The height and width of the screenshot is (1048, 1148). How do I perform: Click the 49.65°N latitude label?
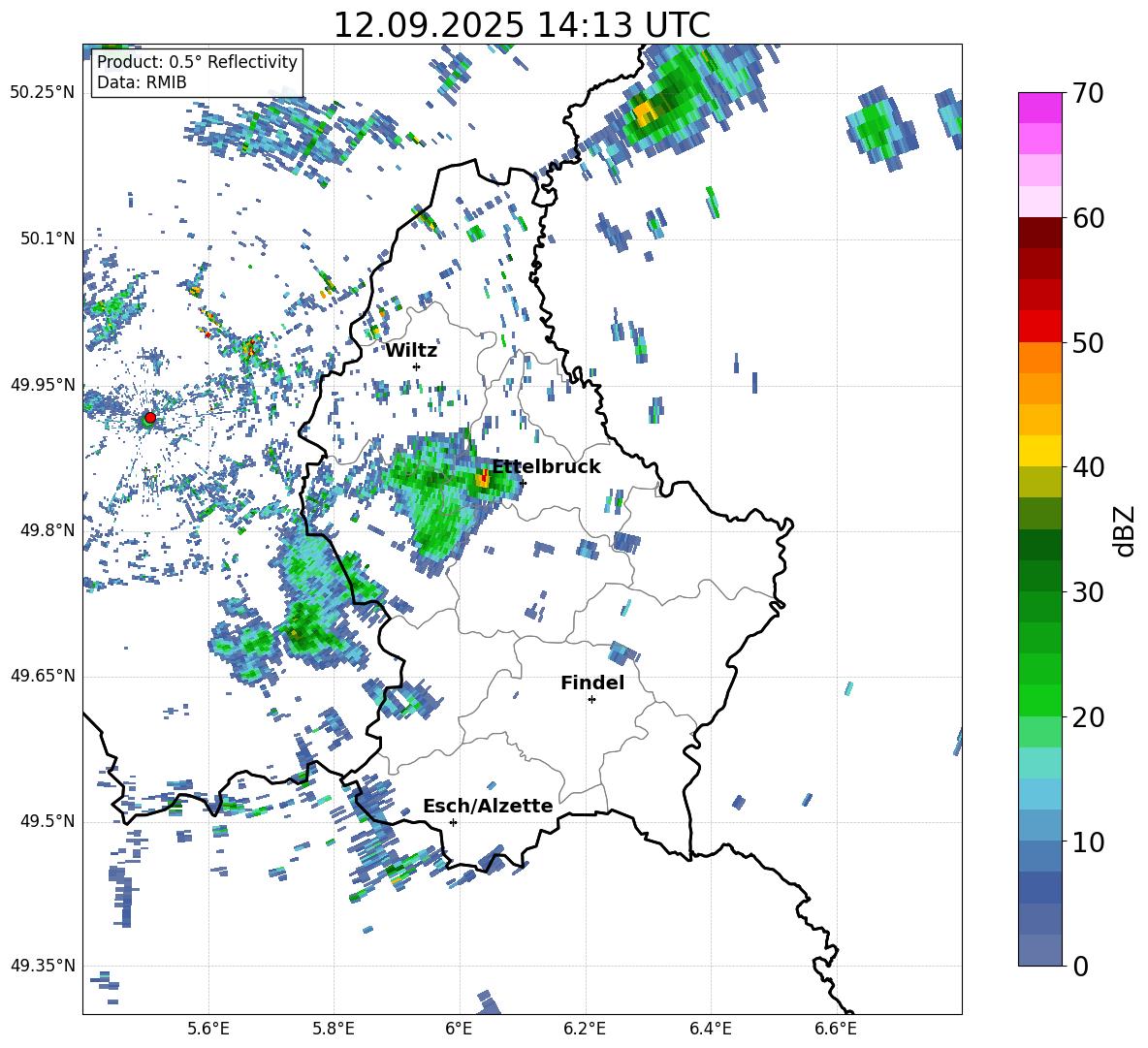43,676
